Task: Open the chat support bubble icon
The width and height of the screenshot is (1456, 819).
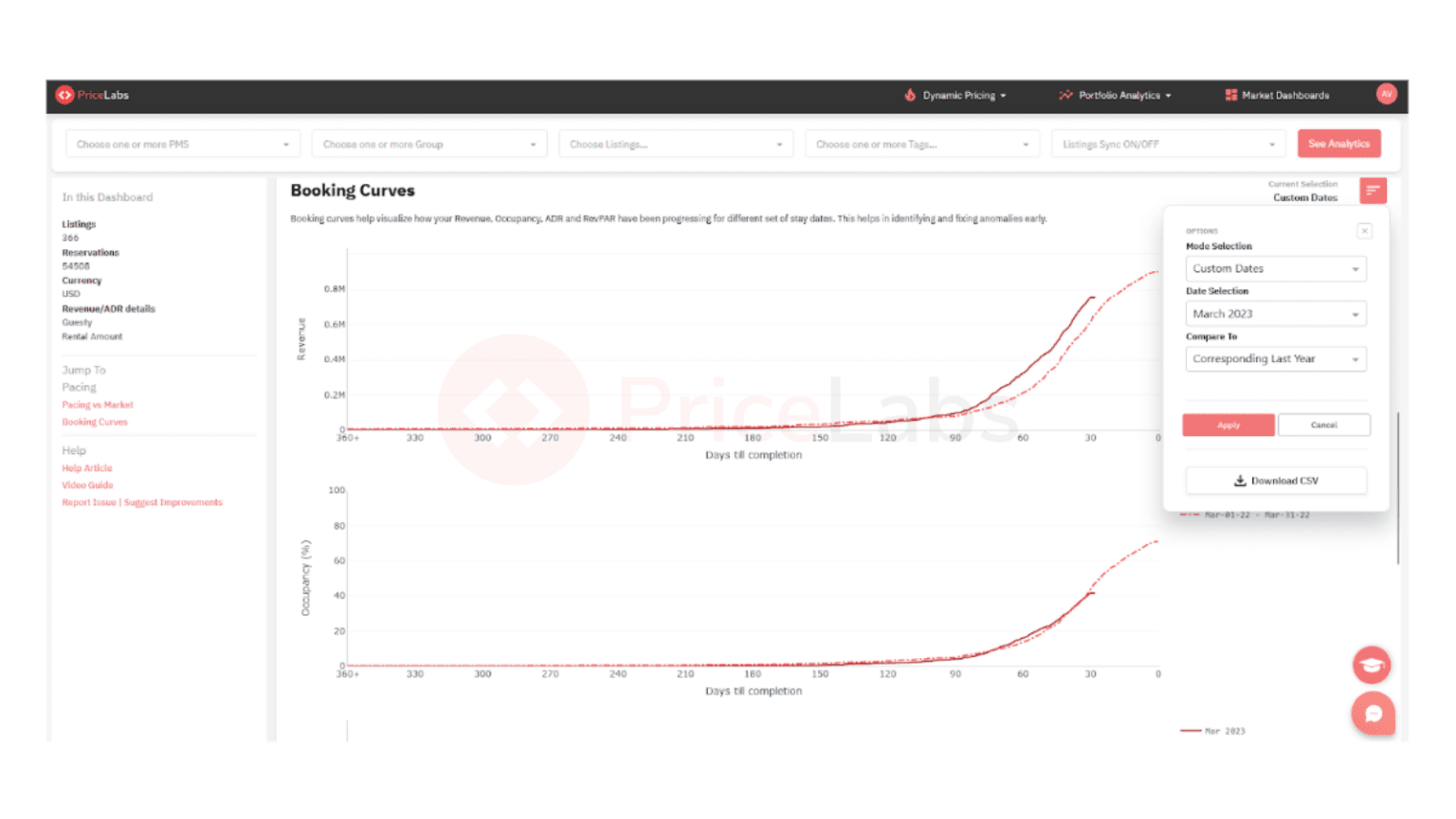Action: (x=1373, y=713)
